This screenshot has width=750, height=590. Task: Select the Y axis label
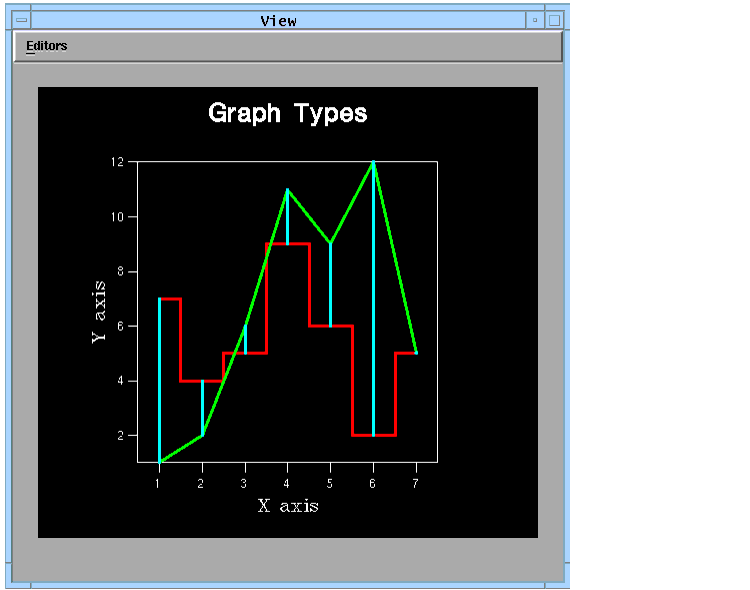99,312
